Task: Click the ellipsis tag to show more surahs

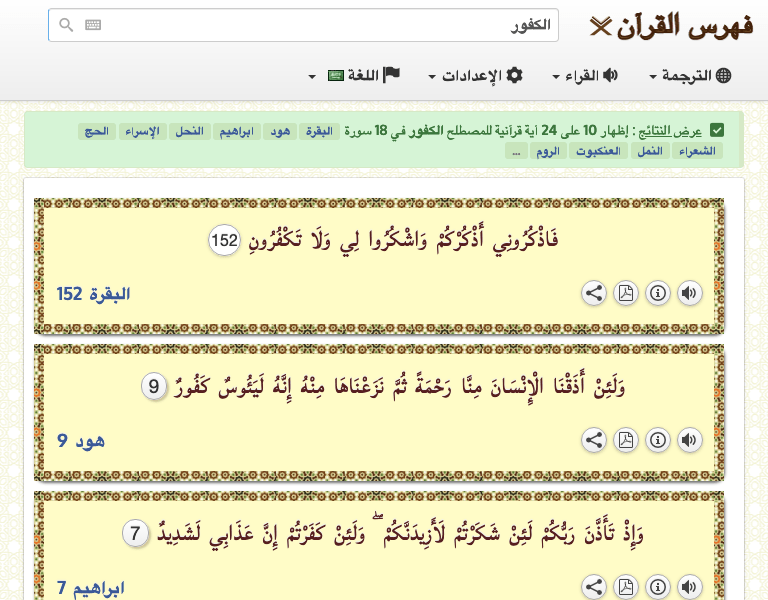Action: coord(515,151)
